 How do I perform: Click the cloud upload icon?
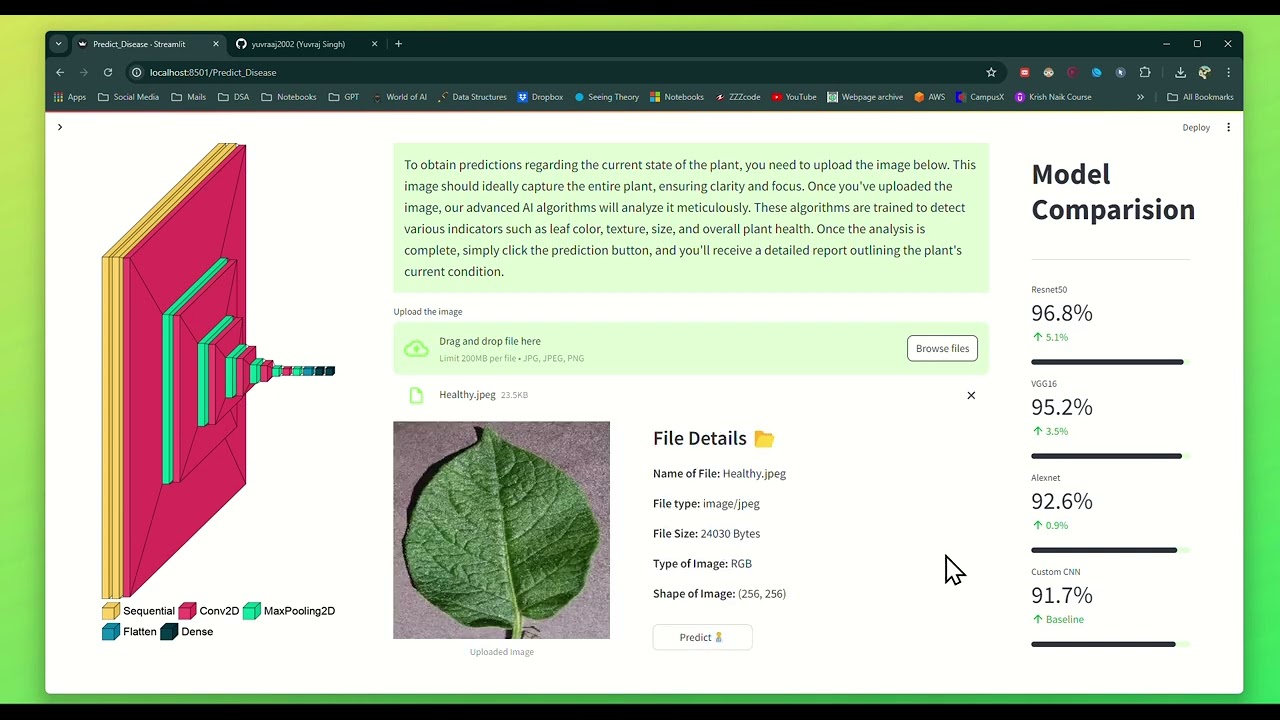[416, 349]
